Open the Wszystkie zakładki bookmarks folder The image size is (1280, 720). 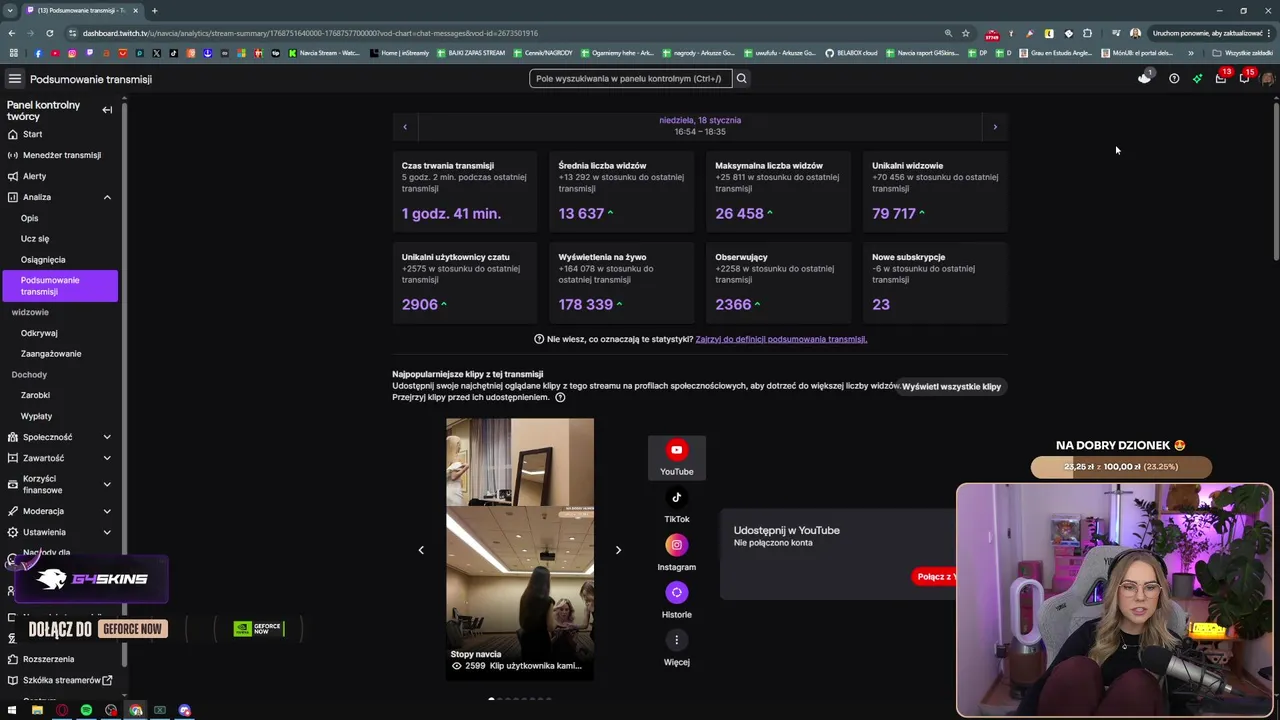1242,53
